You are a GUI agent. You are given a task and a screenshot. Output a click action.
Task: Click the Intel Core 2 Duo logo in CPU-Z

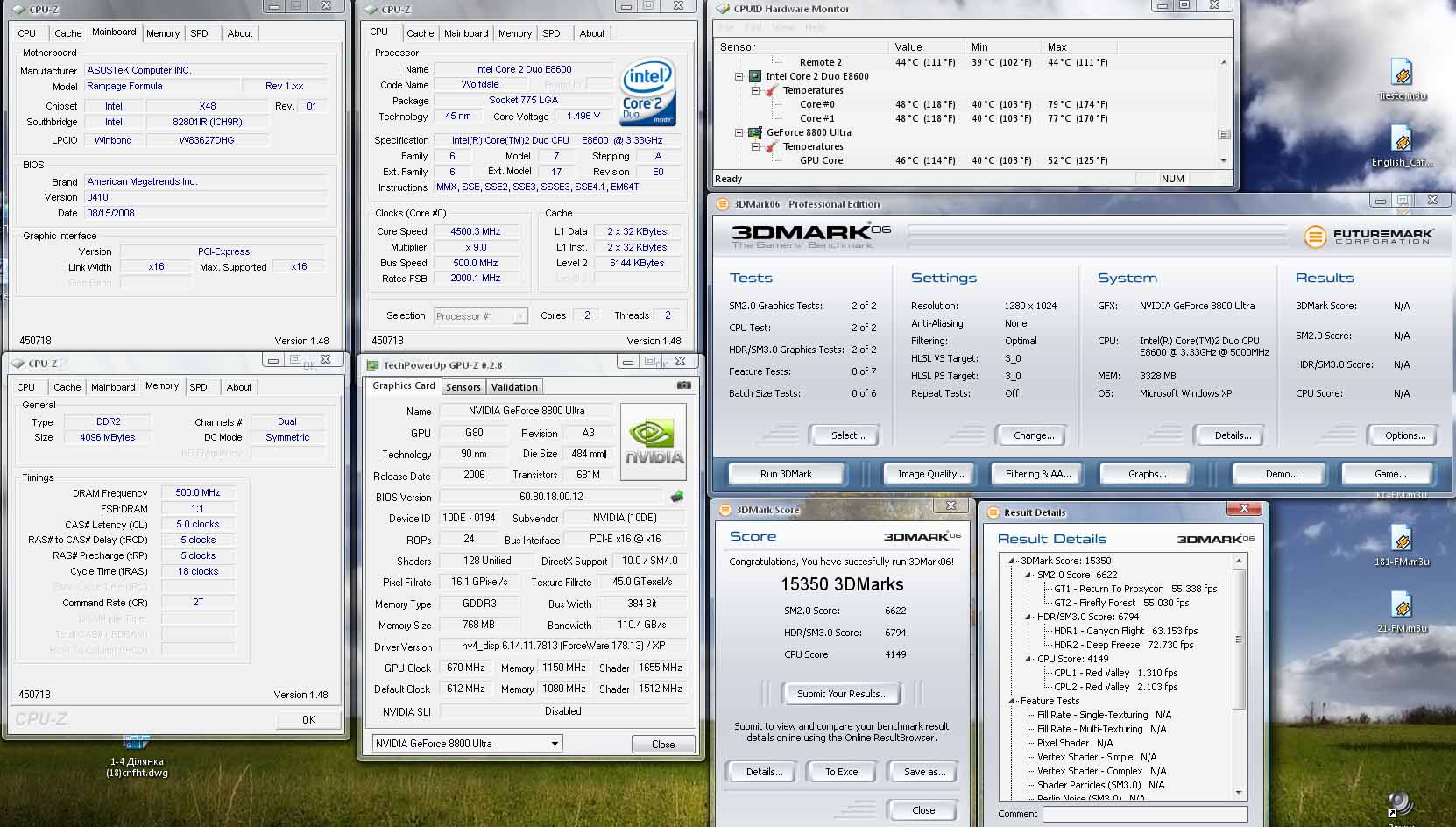(x=647, y=91)
